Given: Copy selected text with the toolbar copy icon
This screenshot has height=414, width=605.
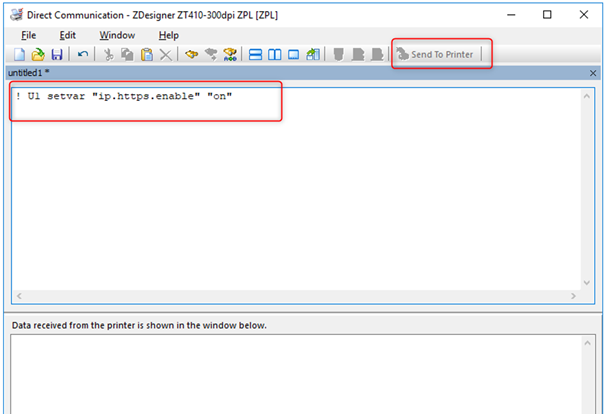Looking at the screenshot, I should click(127, 54).
